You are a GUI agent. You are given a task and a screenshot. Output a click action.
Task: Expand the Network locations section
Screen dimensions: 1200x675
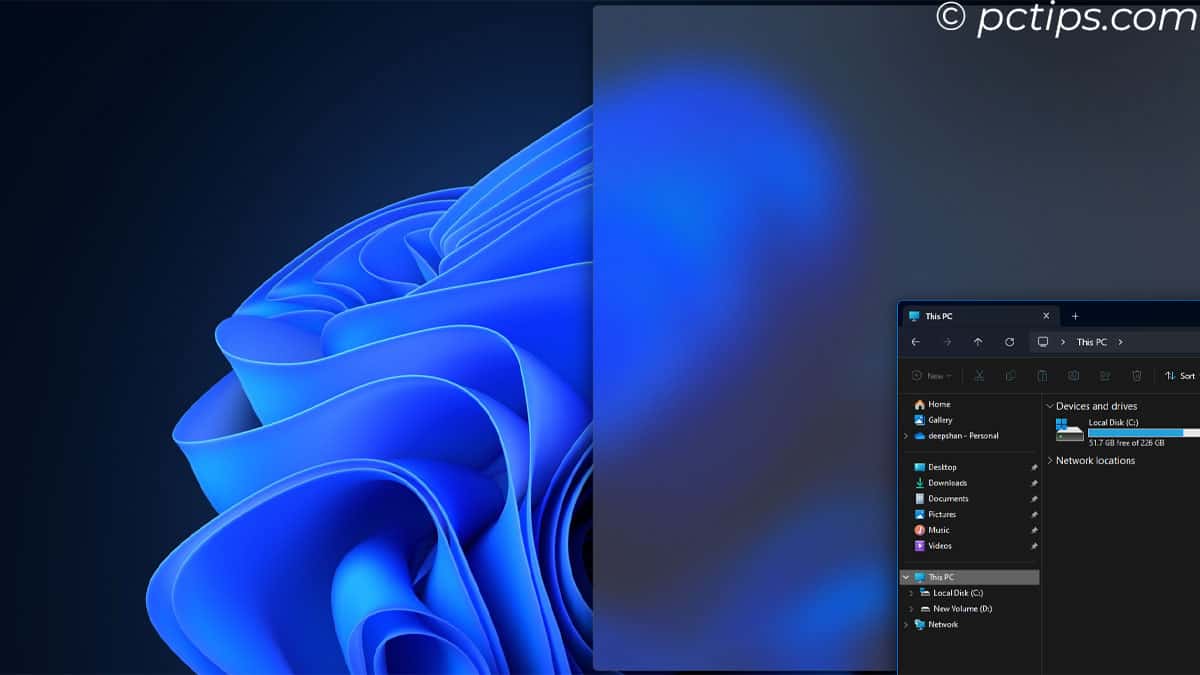pos(1049,460)
